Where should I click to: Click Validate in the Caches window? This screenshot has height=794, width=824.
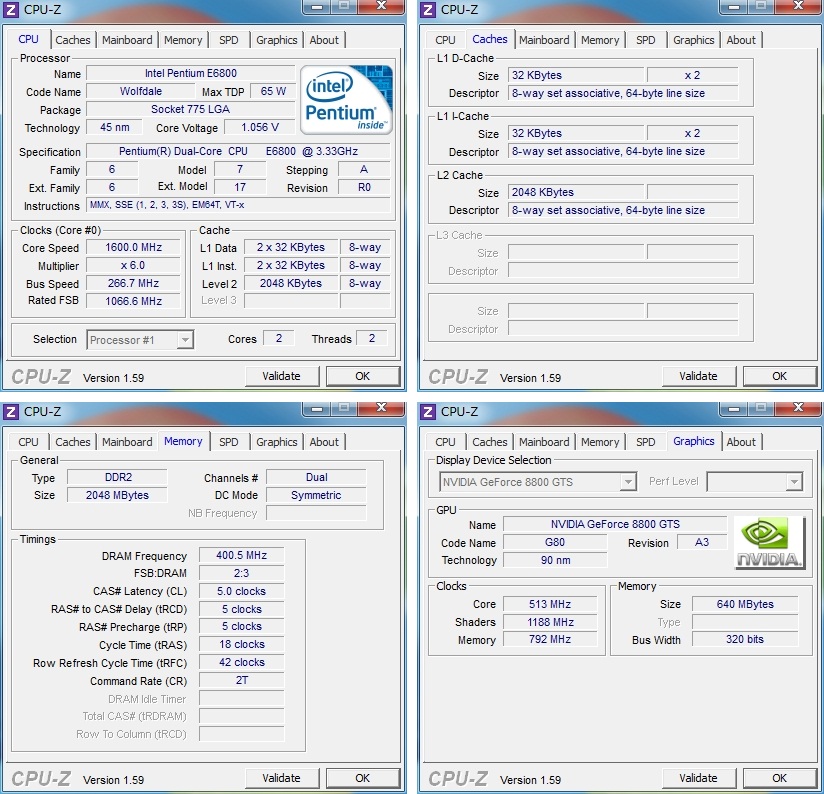[x=698, y=376]
